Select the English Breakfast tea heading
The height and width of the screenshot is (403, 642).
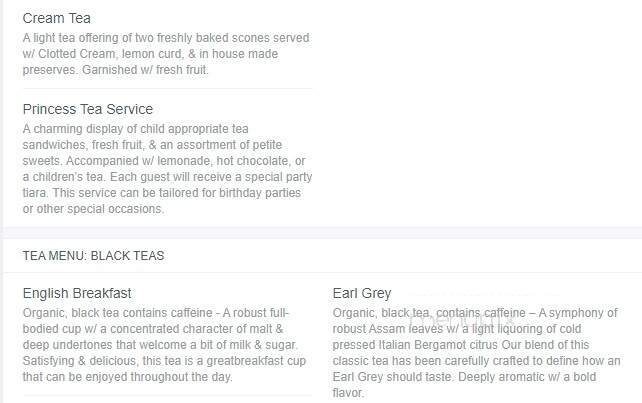tap(77, 293)
